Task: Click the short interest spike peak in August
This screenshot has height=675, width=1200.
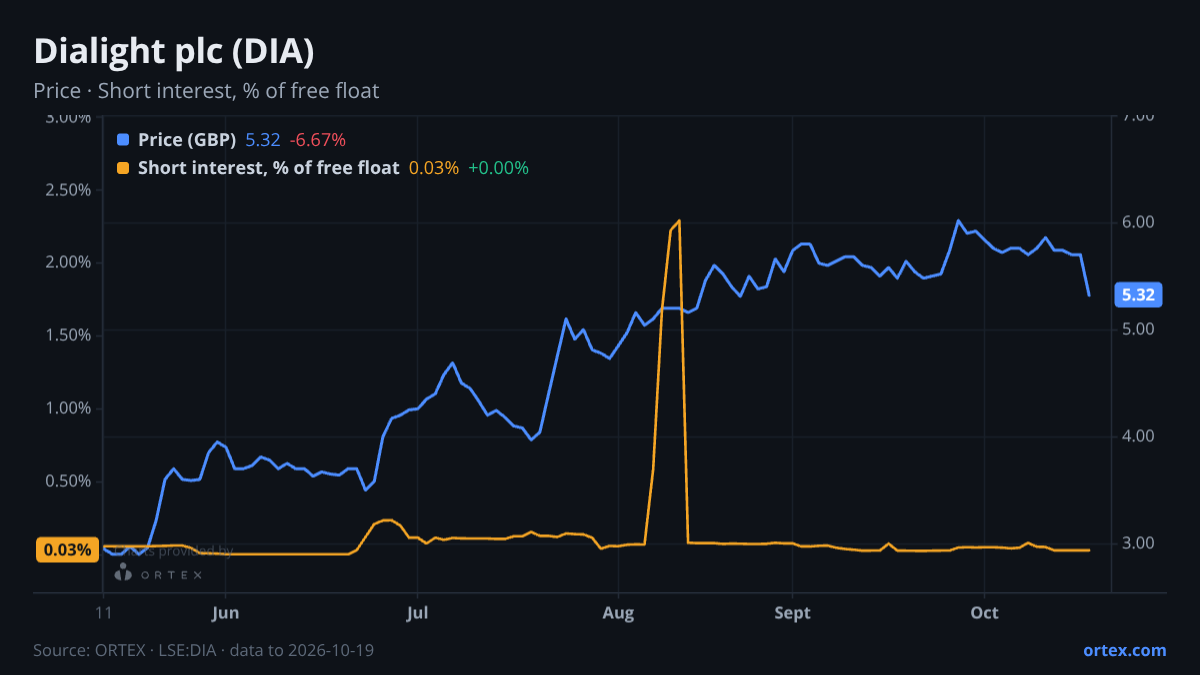Action: coord(679,221)
